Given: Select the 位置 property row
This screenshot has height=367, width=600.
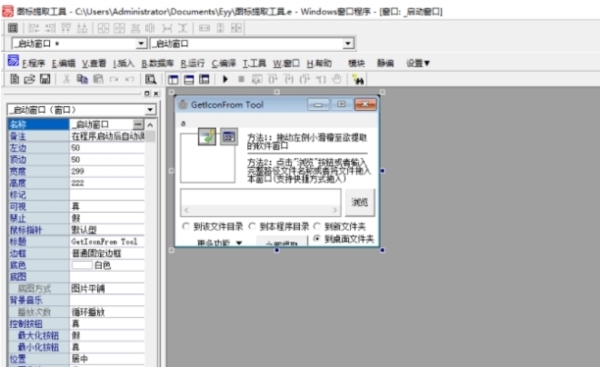Looking at the screenshot, I should coord(77,359).
